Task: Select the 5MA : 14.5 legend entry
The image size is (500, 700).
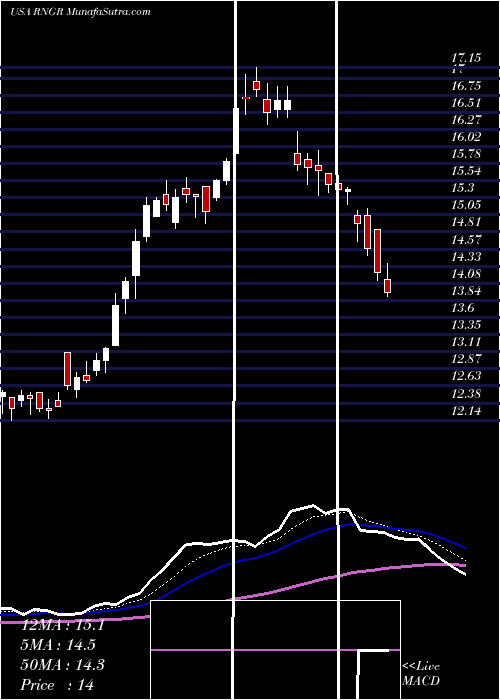Action: point(58,645)
